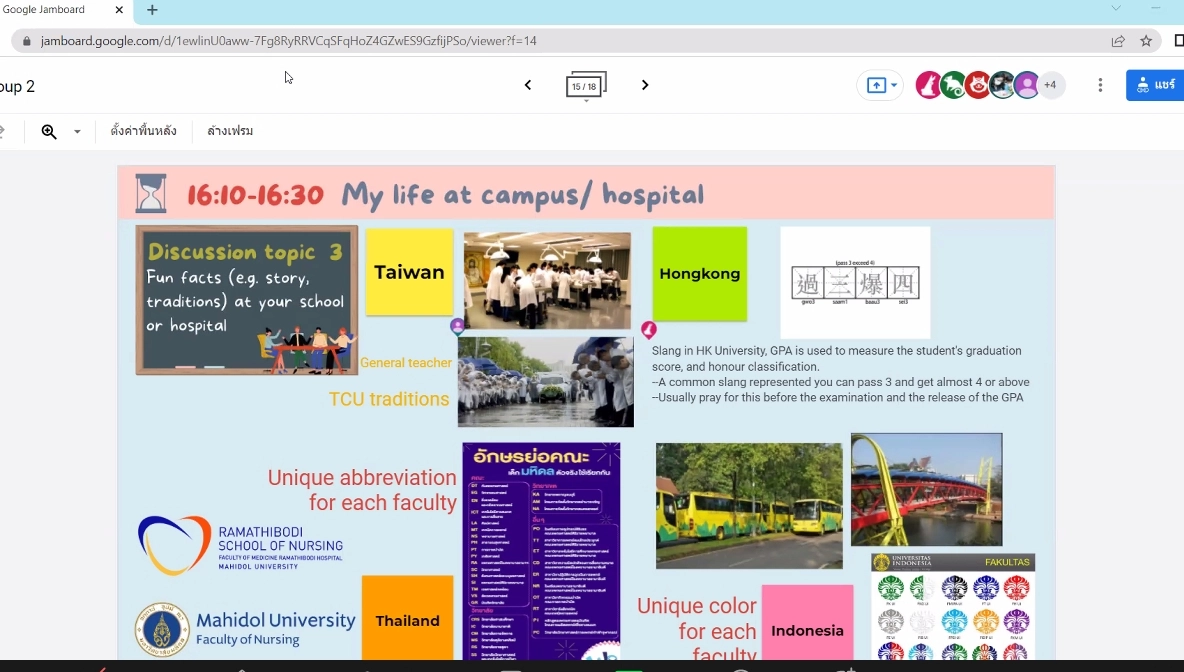Click the Chinese characters slang image
The height and width of the screenshot is (672, 1184).
(x=856, y=283)
